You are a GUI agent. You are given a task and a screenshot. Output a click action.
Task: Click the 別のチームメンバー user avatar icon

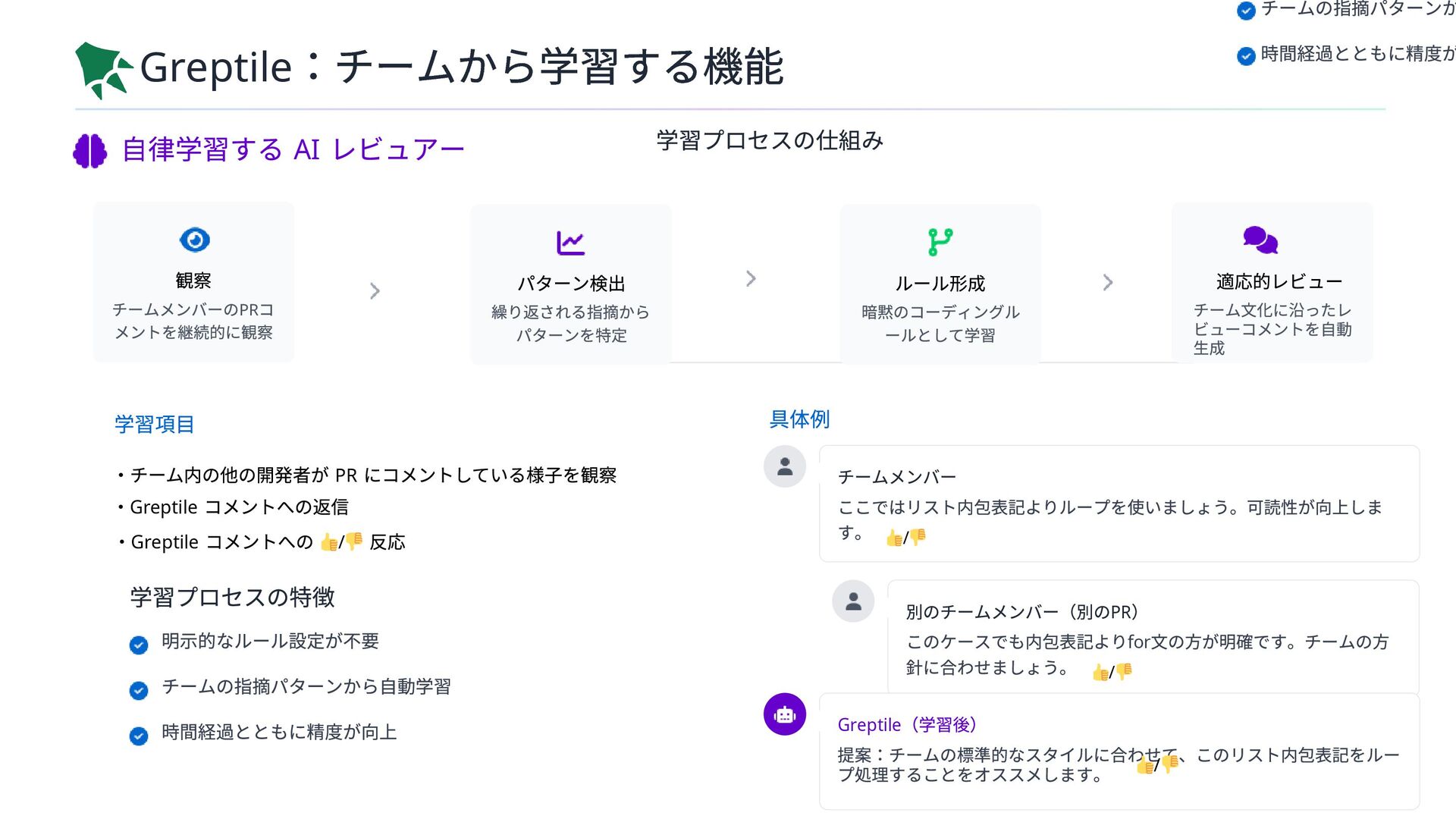tap(853, 601)
